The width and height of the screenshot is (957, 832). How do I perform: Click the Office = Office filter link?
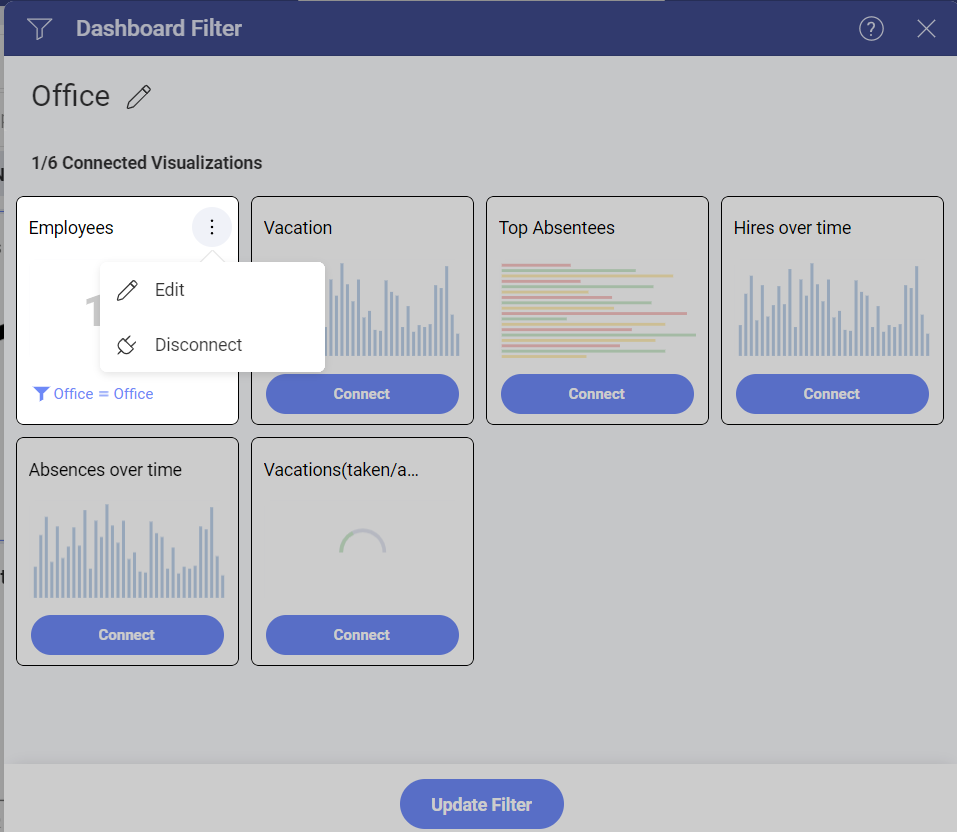click(x=93, y=394)
